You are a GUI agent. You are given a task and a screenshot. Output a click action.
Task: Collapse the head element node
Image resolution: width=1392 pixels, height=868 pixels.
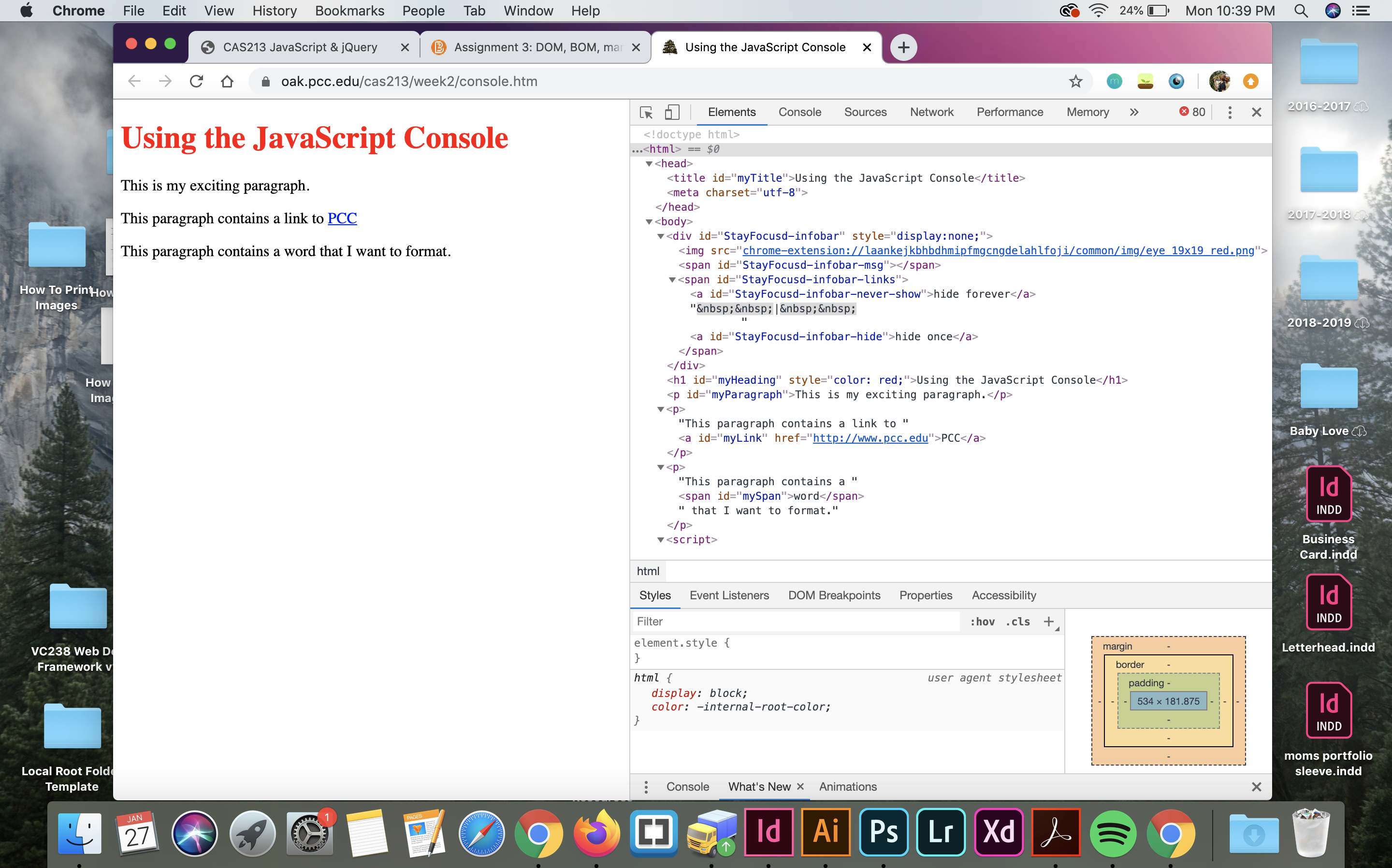649,164
